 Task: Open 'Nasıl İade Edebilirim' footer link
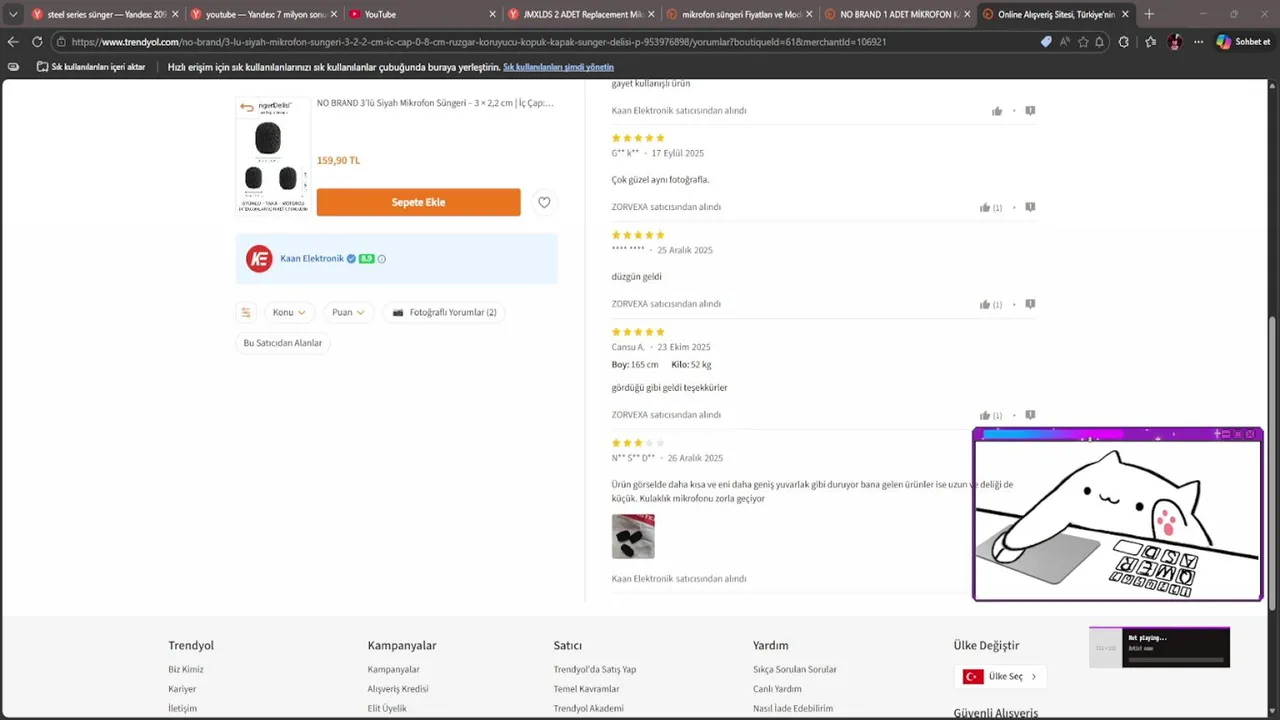[x=793, y=708]
